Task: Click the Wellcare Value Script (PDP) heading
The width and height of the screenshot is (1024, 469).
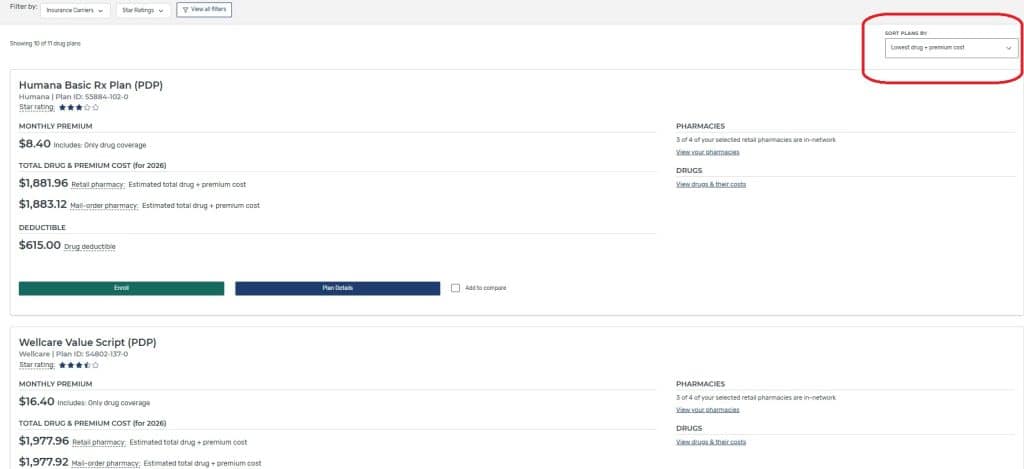Action: coord(88,342)
